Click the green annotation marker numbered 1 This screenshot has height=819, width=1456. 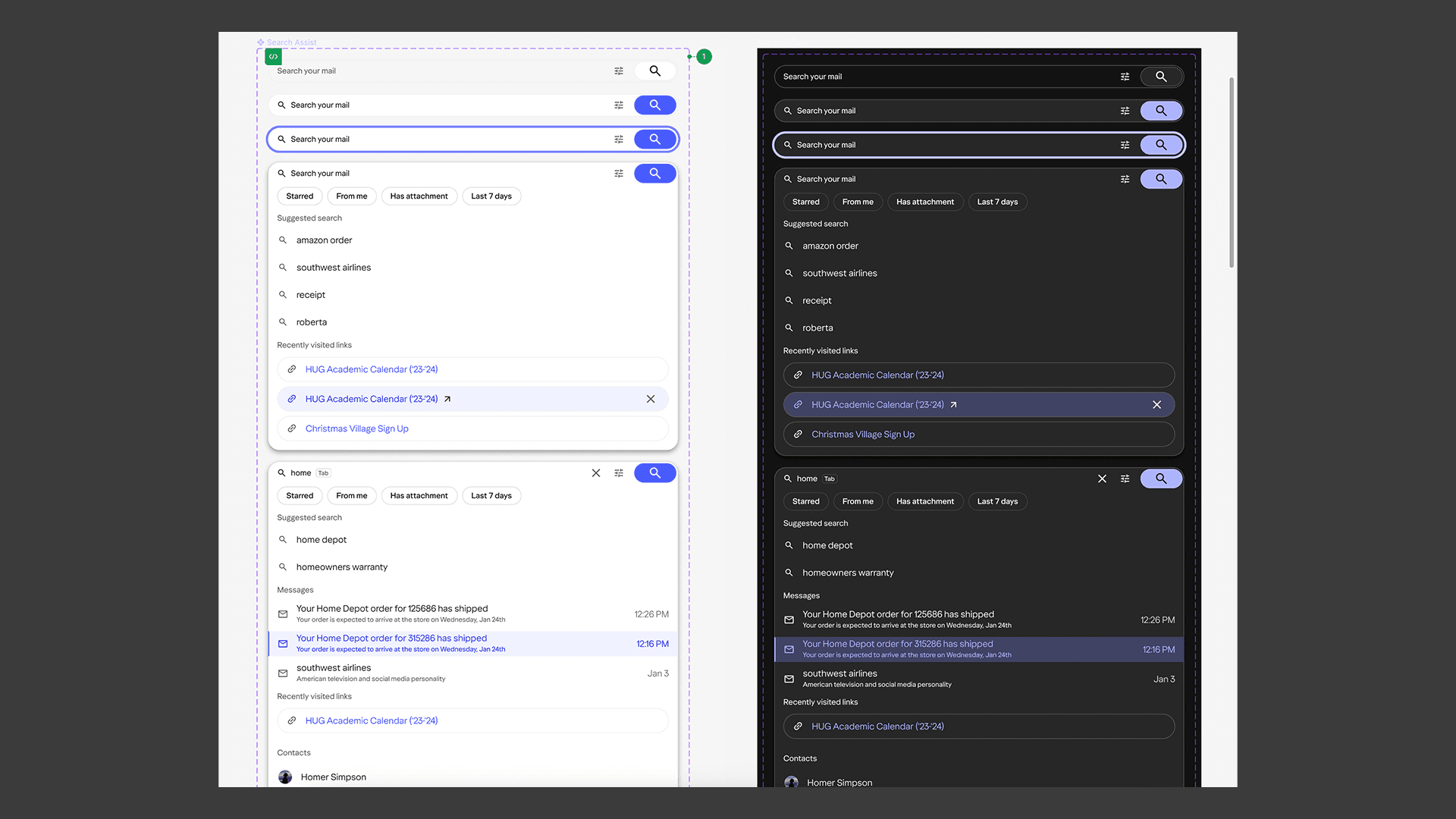704,57
